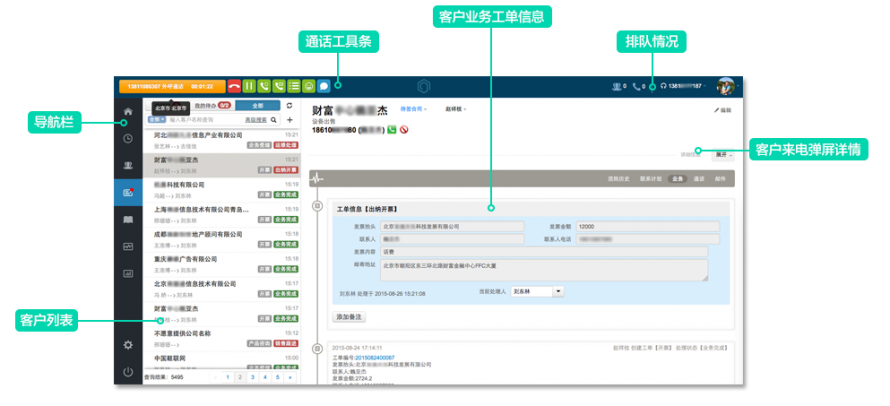Image resolution: width=890 pixels, height=406 pixels.
Task: Open the monitor waveform icon in sidebar
Action: coord(128,247)
